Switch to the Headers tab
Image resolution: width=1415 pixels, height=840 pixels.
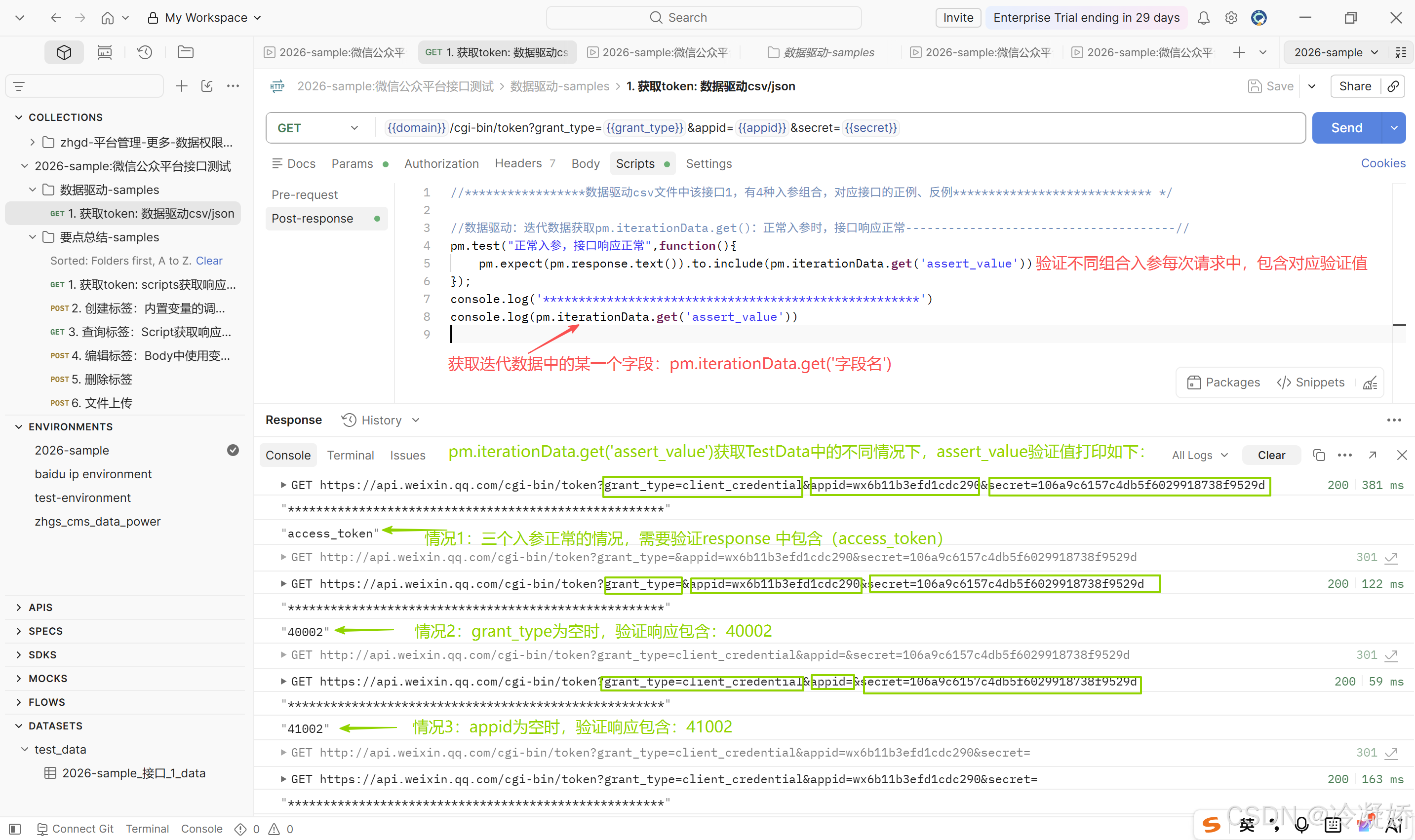tap(524, 163)
